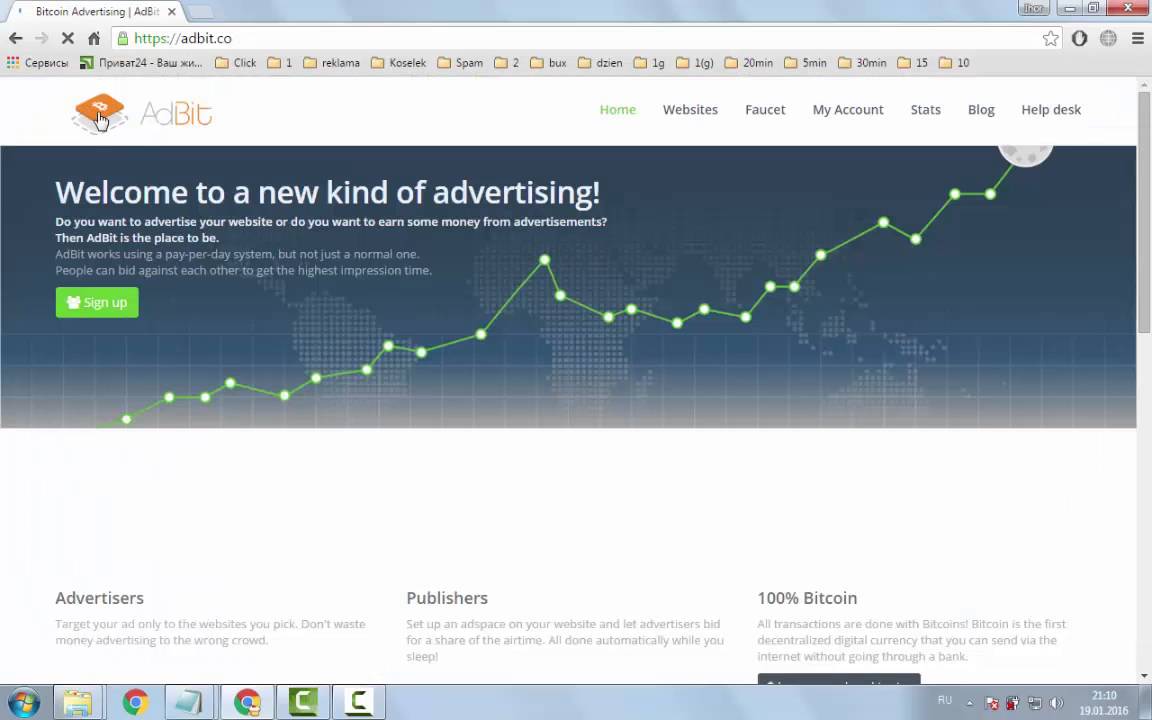1152x720 pixels.
Task: Click the browser forward arrow
Action: pos(41,38)
